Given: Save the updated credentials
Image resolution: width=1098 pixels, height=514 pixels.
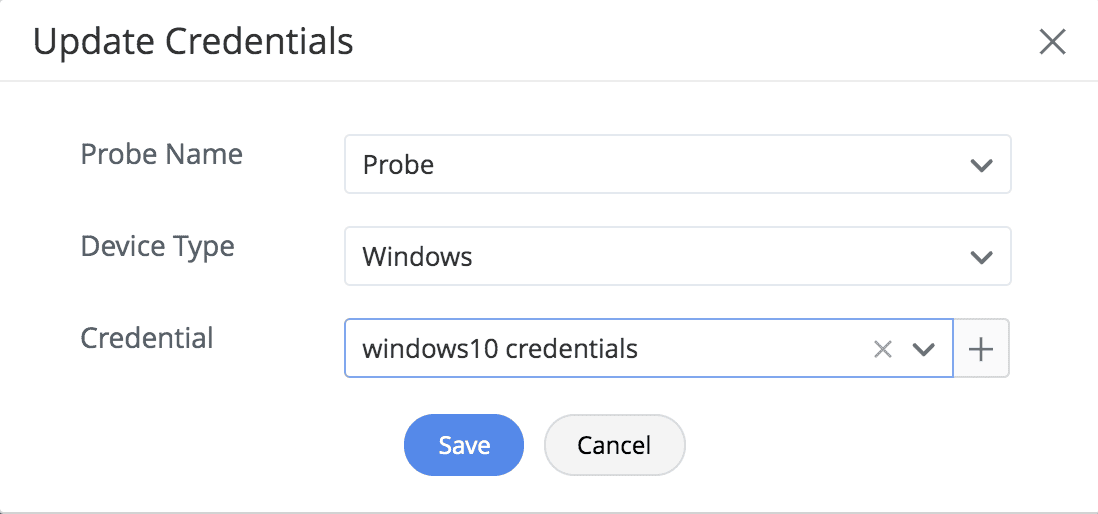Looking at the screenshot, I should [x=464, y=445].
